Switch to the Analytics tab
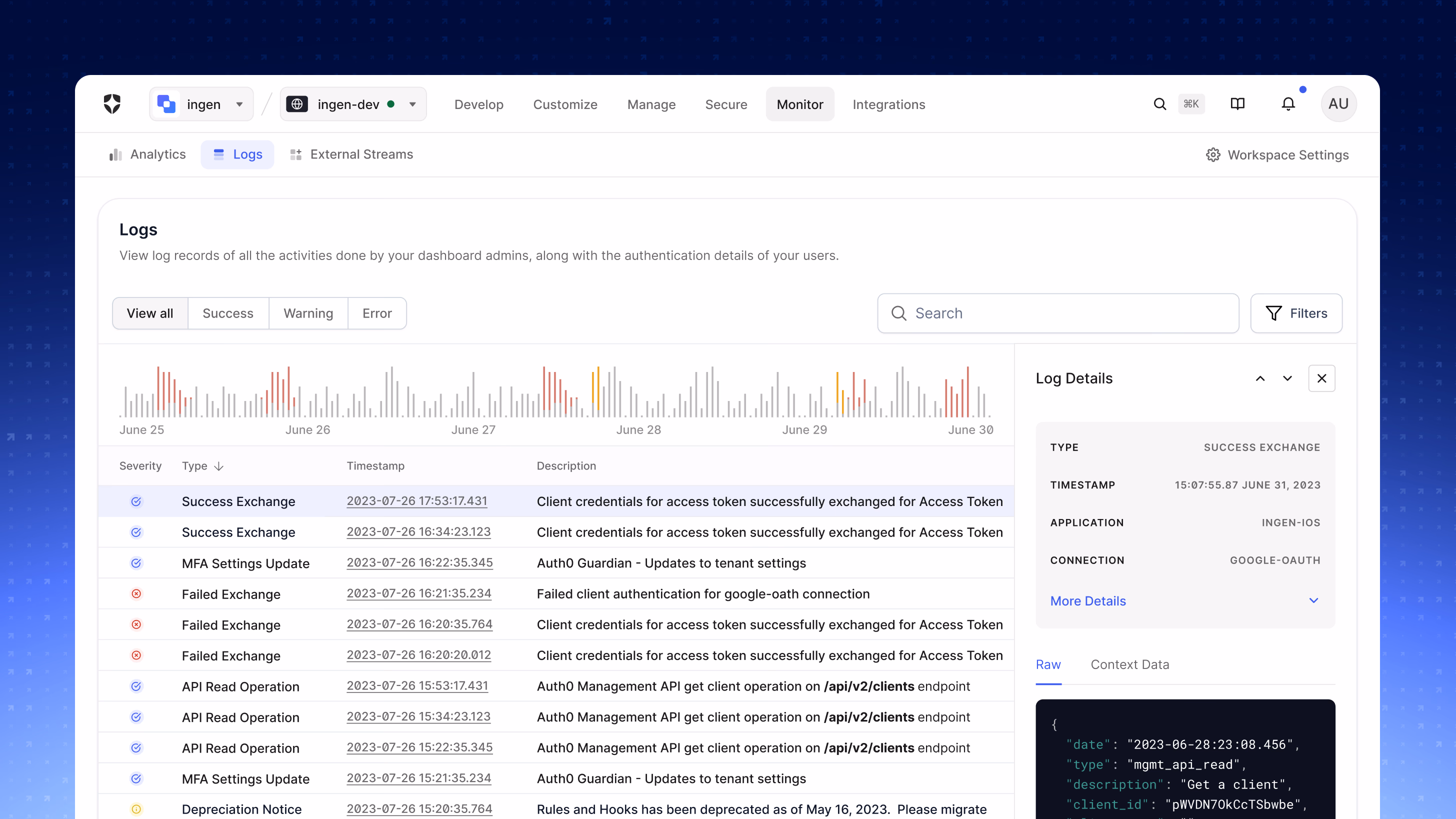Image resolution: width=1456 pixels, height=819 pixels. point(147,154)
